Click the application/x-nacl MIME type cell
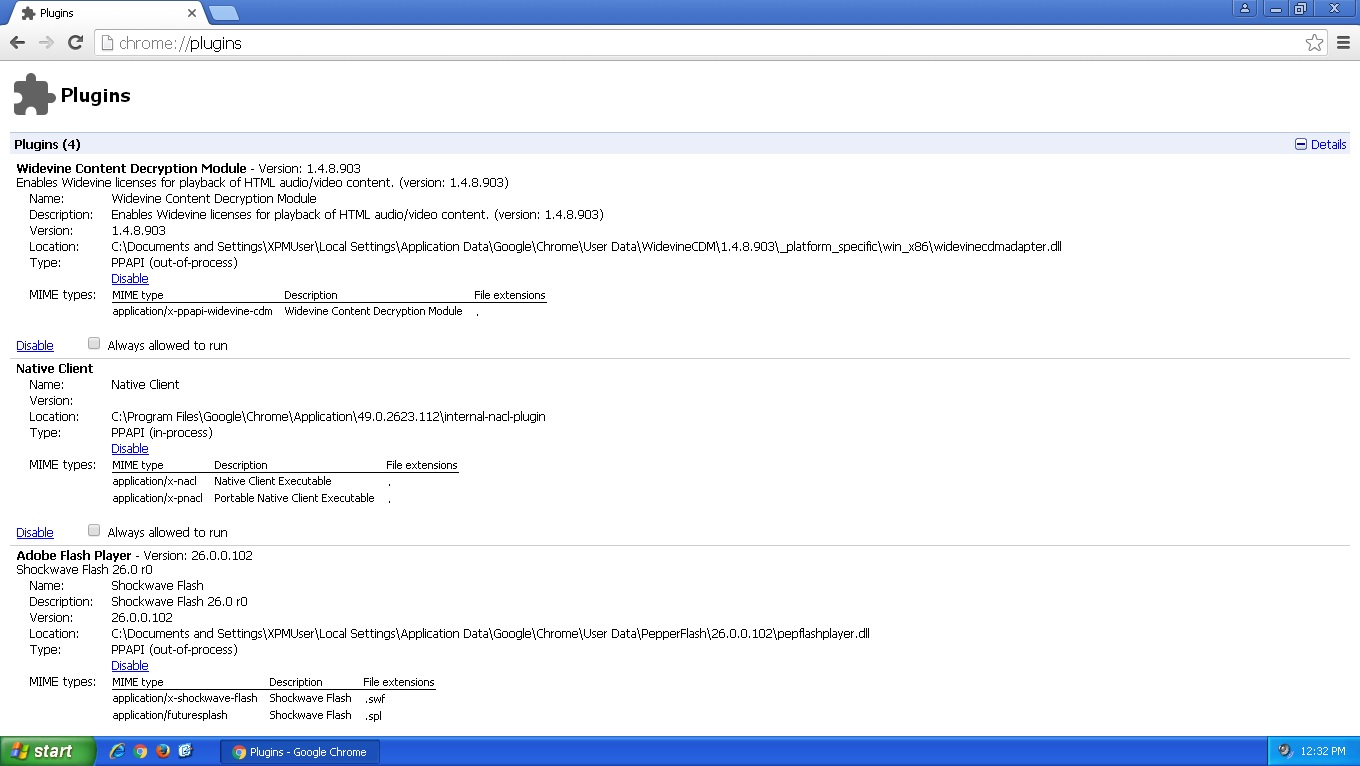Screen dimensions: 1360x766 click(x=155, y=482)
